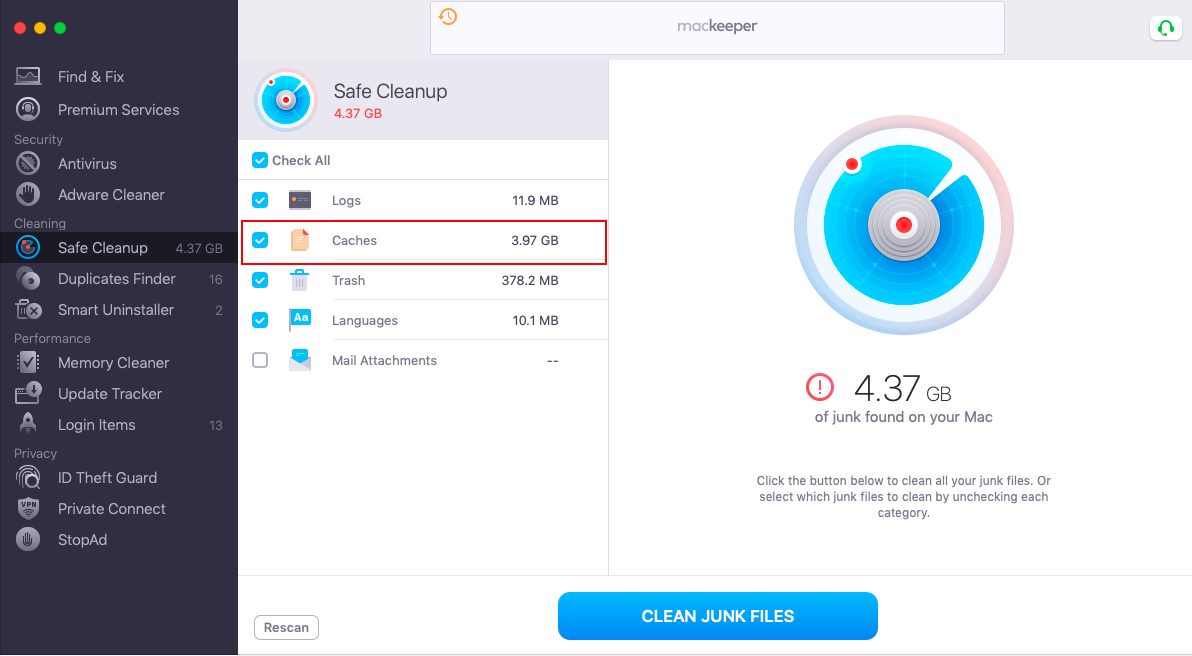Select the Trash 378.2 MB size
The width and height of the screenshot is (1192, 656).
pos(530,280)
